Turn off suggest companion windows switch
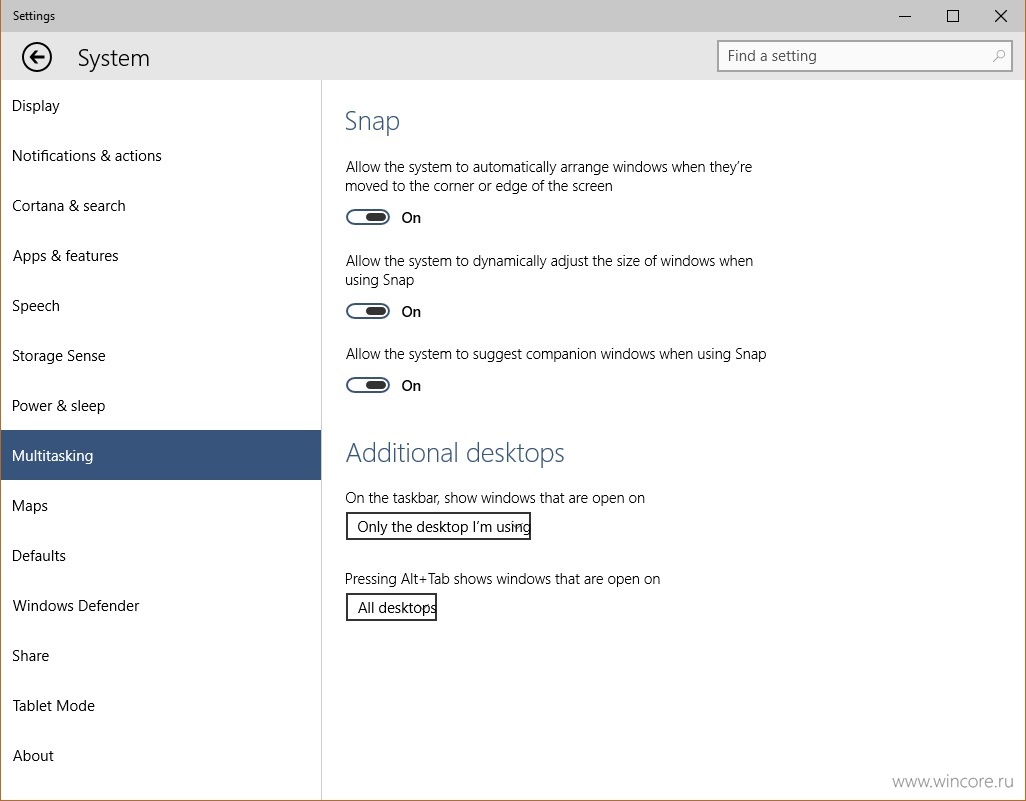This screenshot has width=1026, height=801. 368,385
